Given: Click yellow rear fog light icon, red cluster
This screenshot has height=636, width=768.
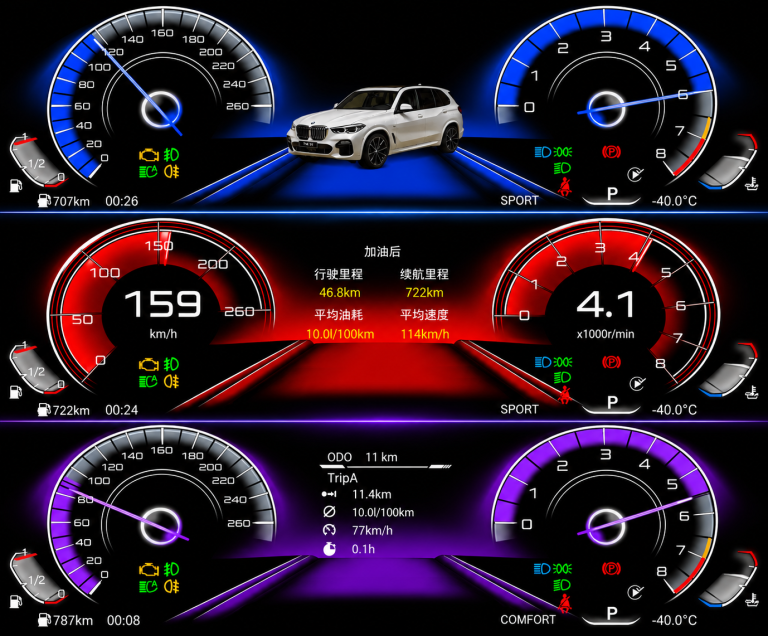Looking at the screenshot, I should click(x=171, y=381).
